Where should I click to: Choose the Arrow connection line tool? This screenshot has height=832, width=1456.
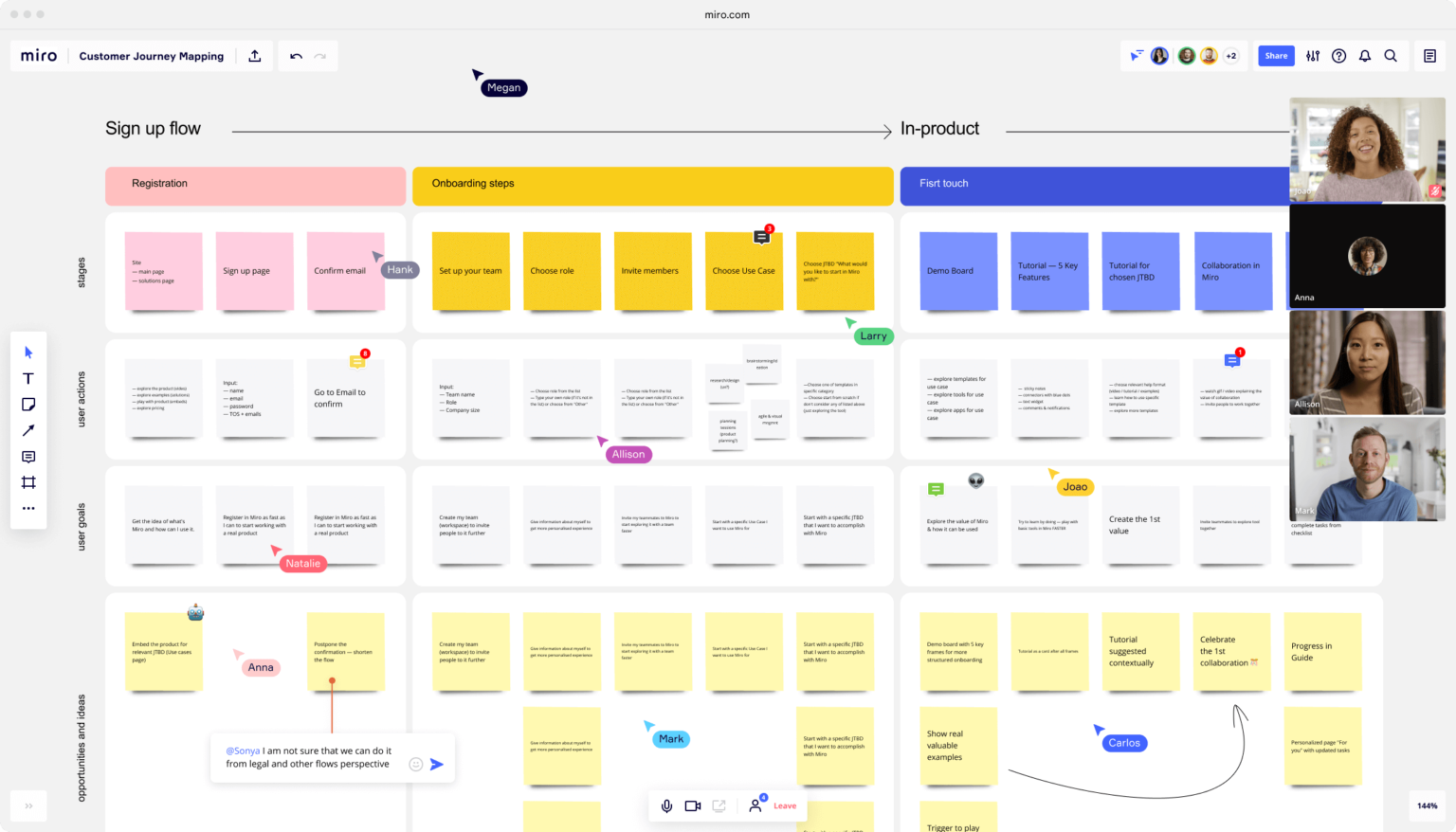pos(28,430)
